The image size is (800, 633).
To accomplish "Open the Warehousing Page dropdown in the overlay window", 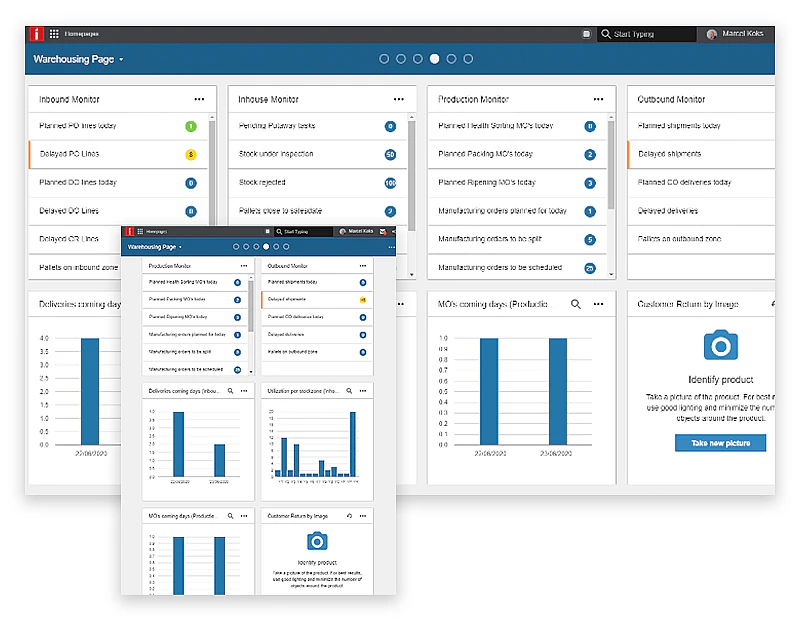I will pyautogui.click(x=182, y=245).
